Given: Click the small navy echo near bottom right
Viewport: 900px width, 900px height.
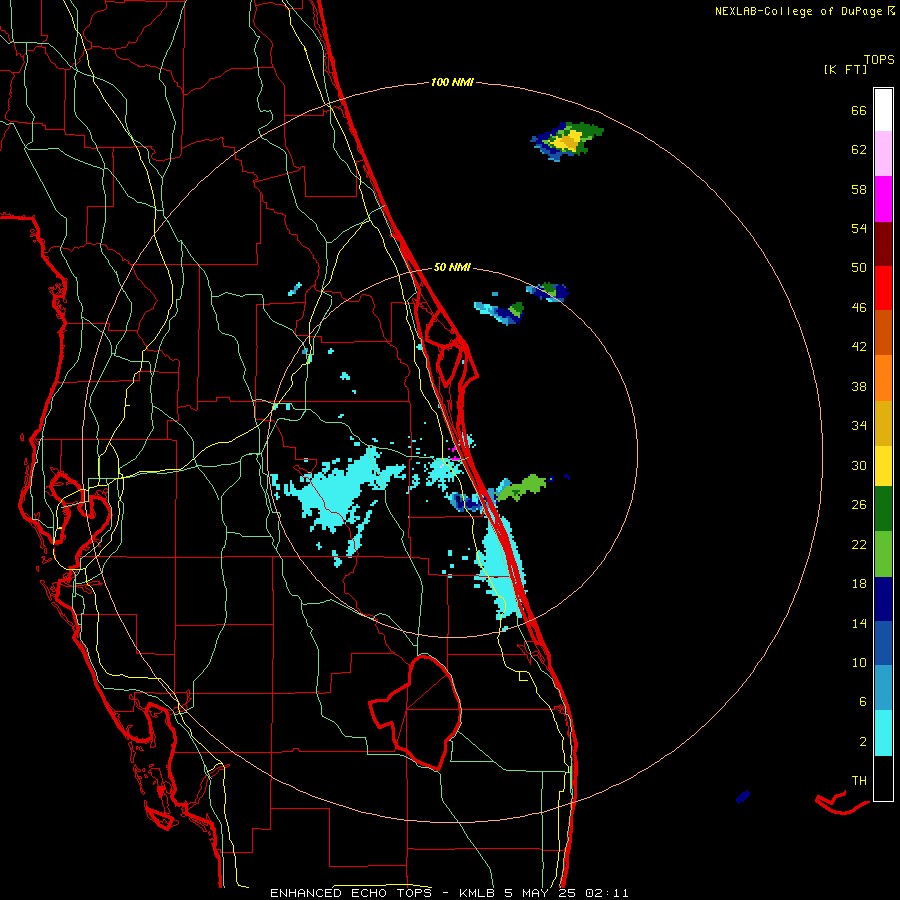Looking at the screenshot, I should point(743,796).
